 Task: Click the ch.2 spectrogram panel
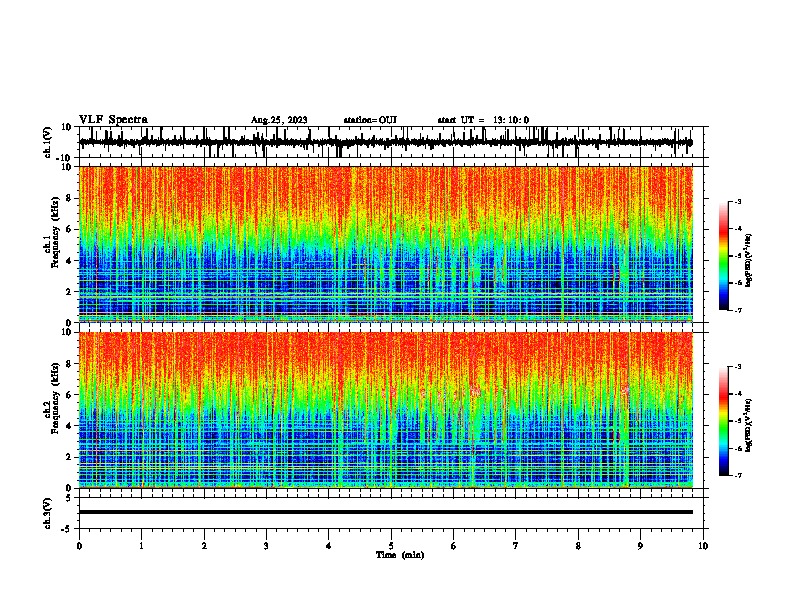[386, 410]
